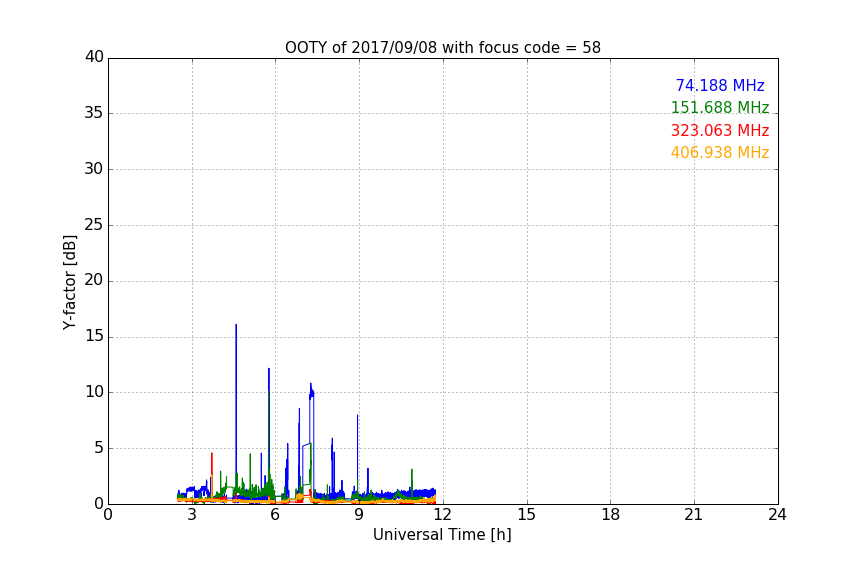Viewport: 864px width, 576px height.
Task: Click the x-axis tick label 12
Action: (442, 515)
